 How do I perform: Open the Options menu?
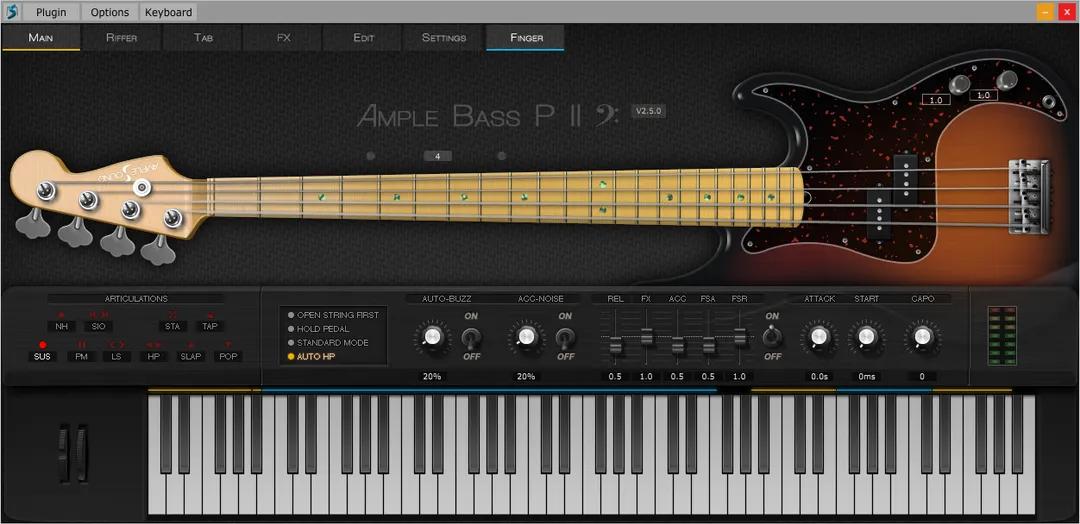tap(110, 12)
